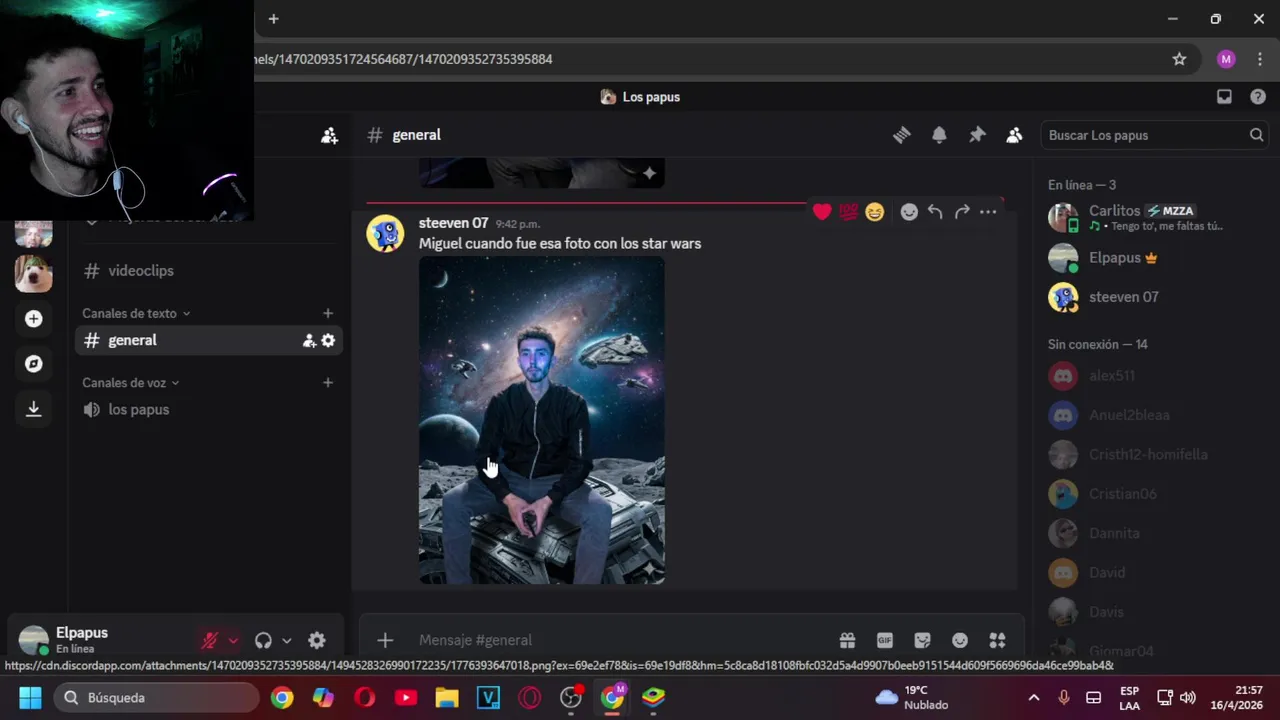Image resolution: width=1280 pixels, height=720 pixels.
Task: Add 100 reaction to the message
Action: point(848,212)
